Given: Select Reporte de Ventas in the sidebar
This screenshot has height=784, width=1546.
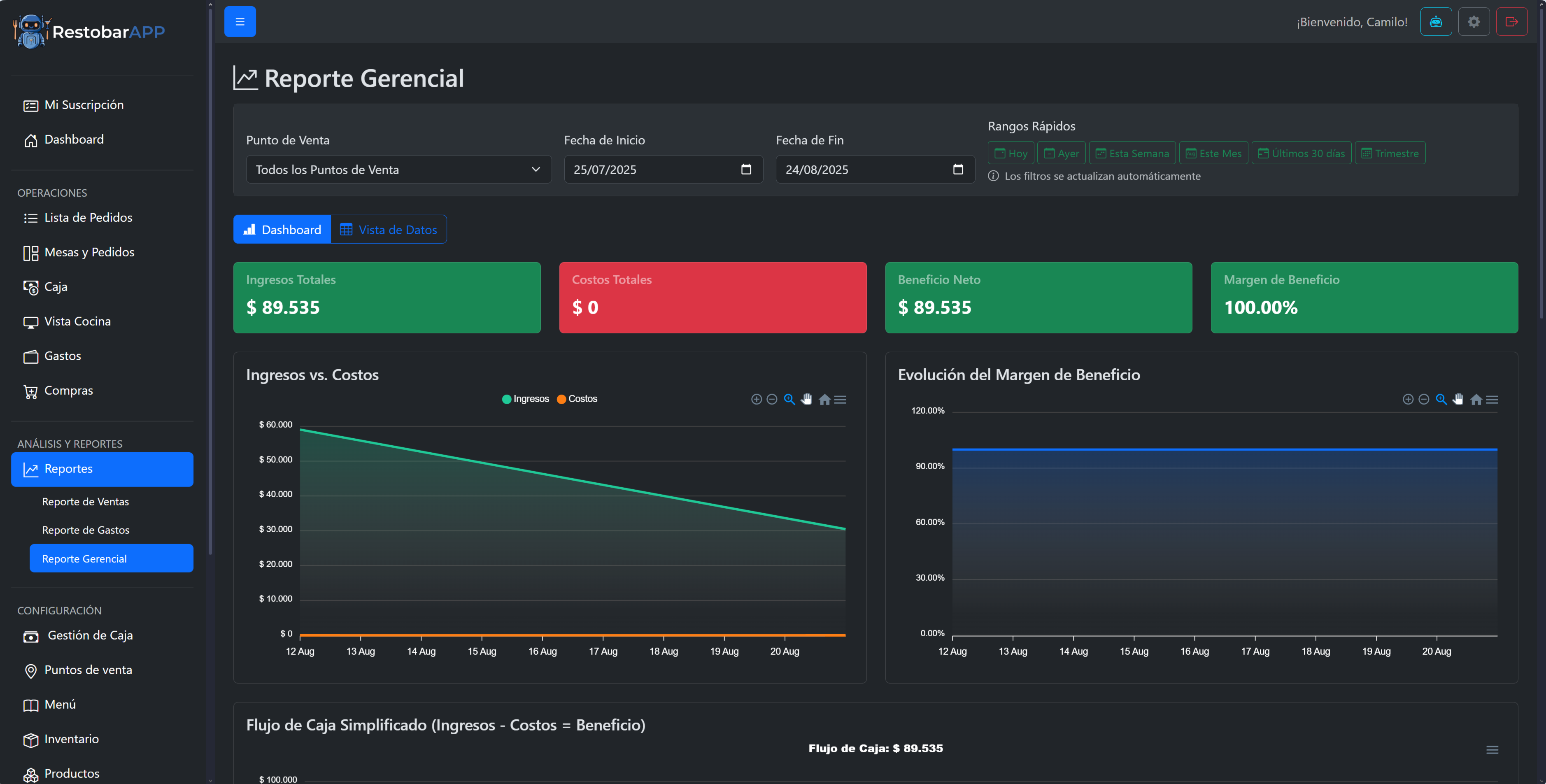Looking at the screenshot, I should point(85,502).
